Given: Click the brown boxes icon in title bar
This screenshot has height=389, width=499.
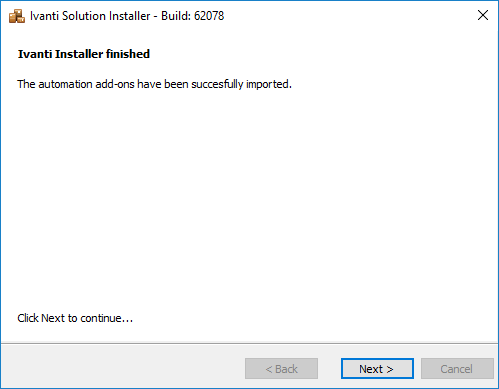Looking at the screenshot, I should pos(17,16).
